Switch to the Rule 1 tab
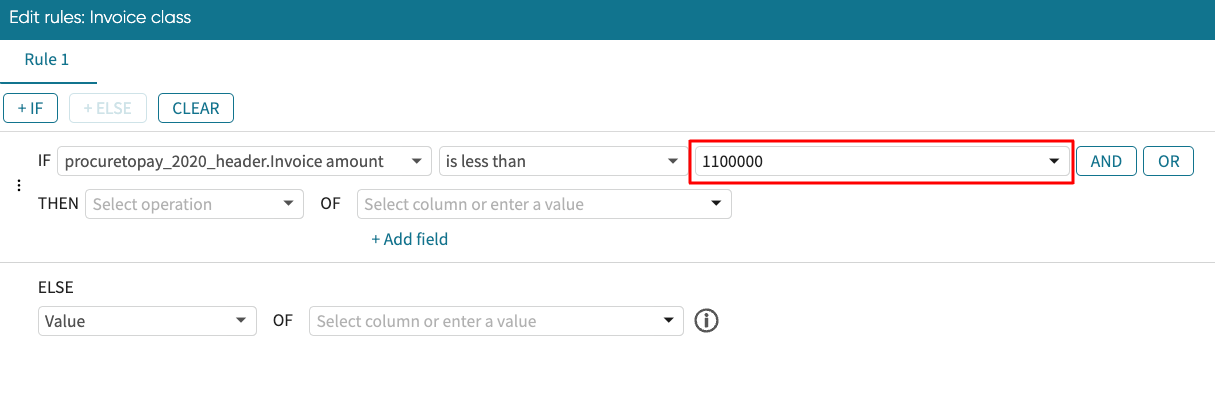This screenshot has height=403, width=1215. click(x=47, y=60)
